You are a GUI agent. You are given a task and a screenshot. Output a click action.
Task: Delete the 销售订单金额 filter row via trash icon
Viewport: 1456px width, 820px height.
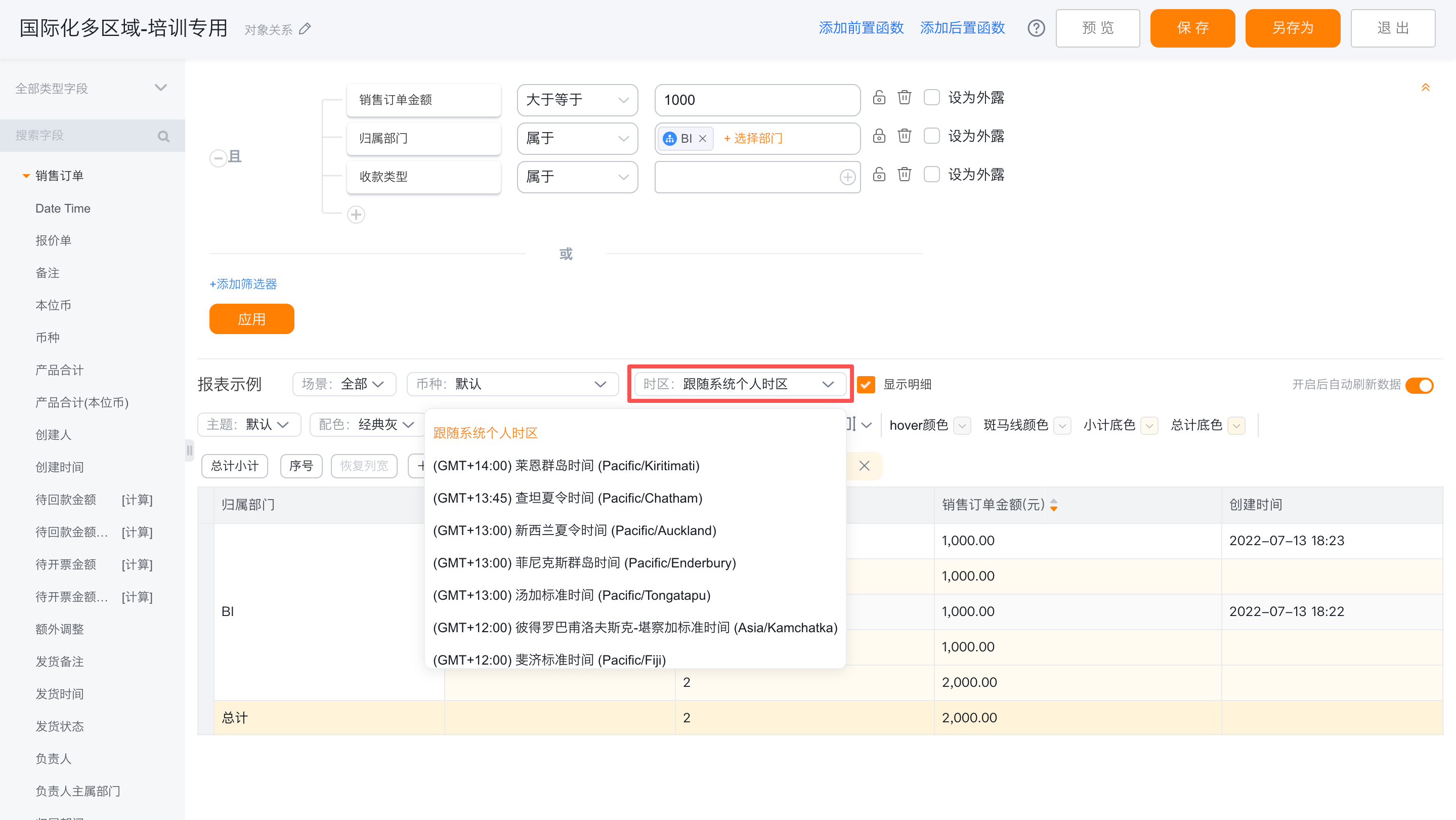pyautogui.click(x=904, y=97)
